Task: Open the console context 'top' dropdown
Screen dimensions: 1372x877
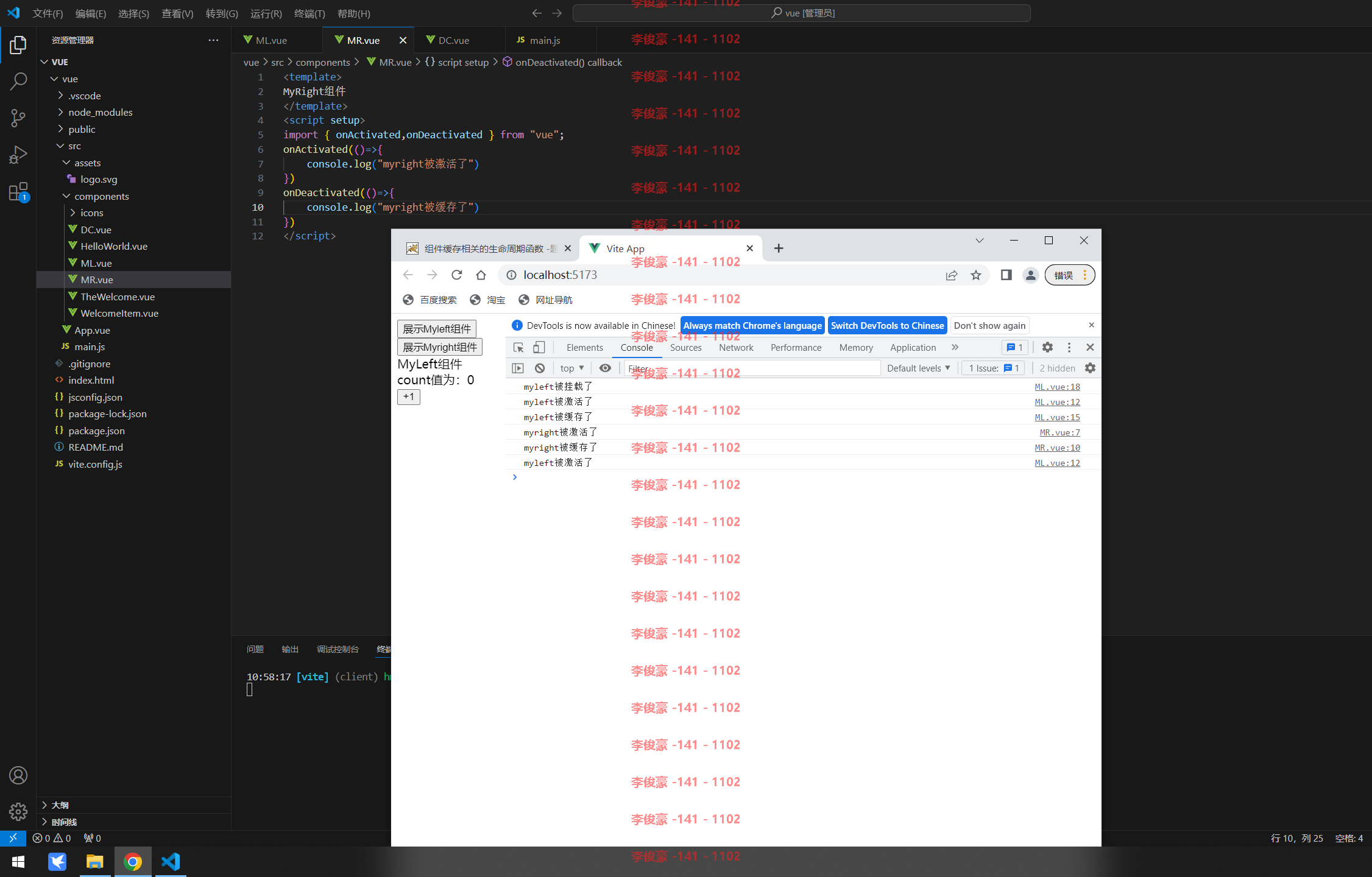Action: pos(572,368)
